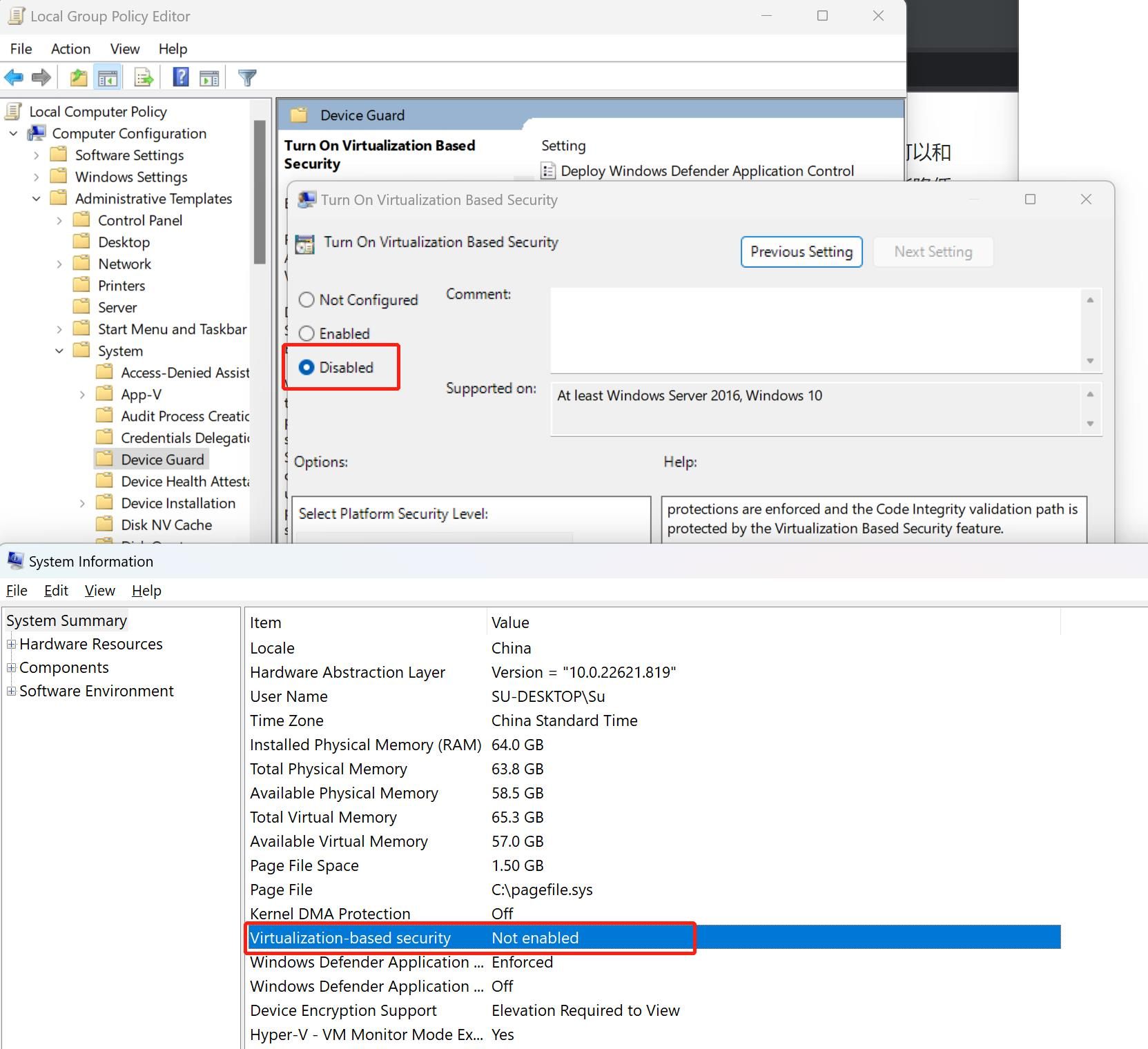
Task: Select the Enabled radio button
Action: [x=307, y=333]
